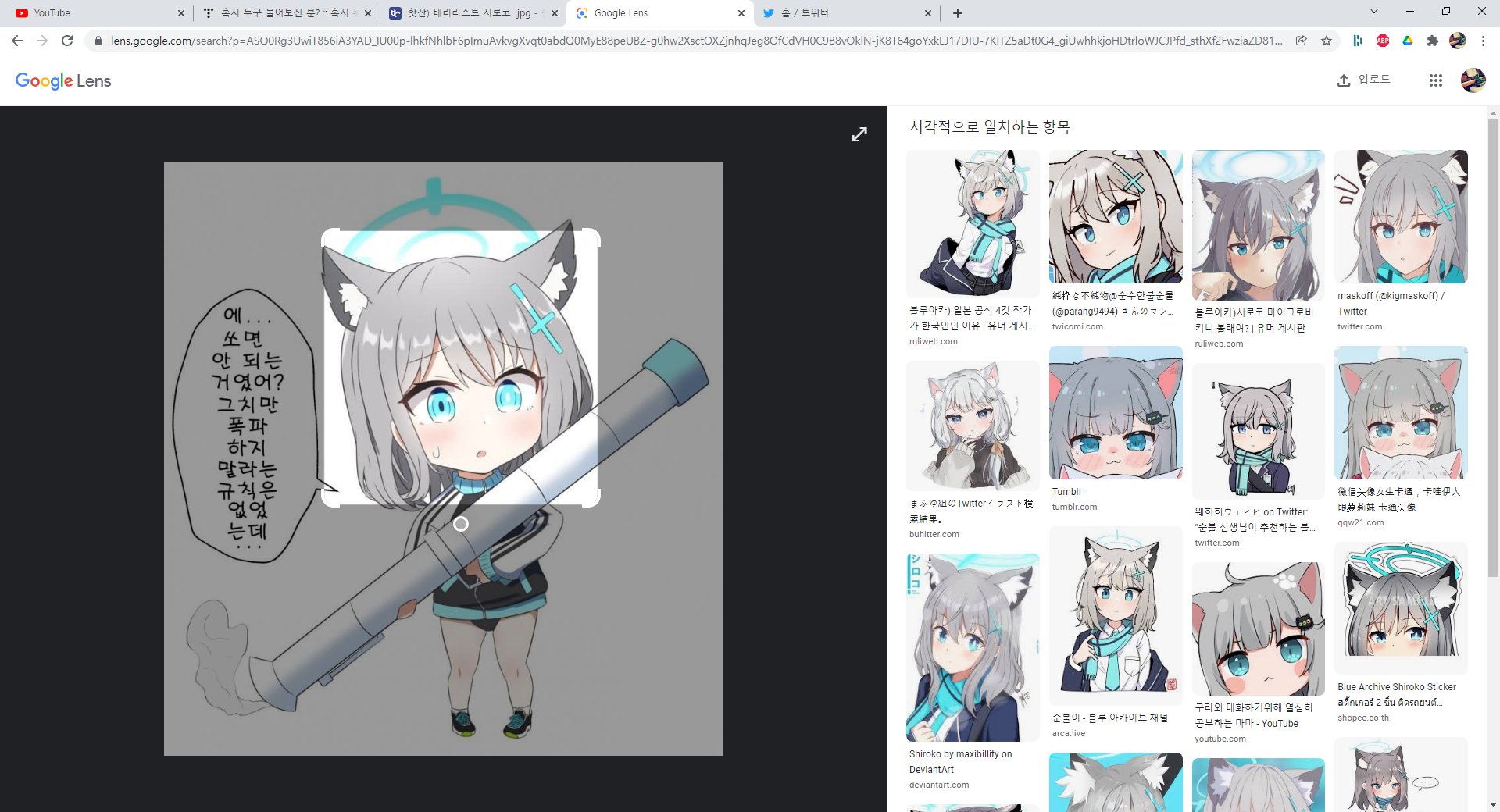Open the twicomi.com parang9494 result
This screenshot has width=1500, height=812.
[1113, 303]
